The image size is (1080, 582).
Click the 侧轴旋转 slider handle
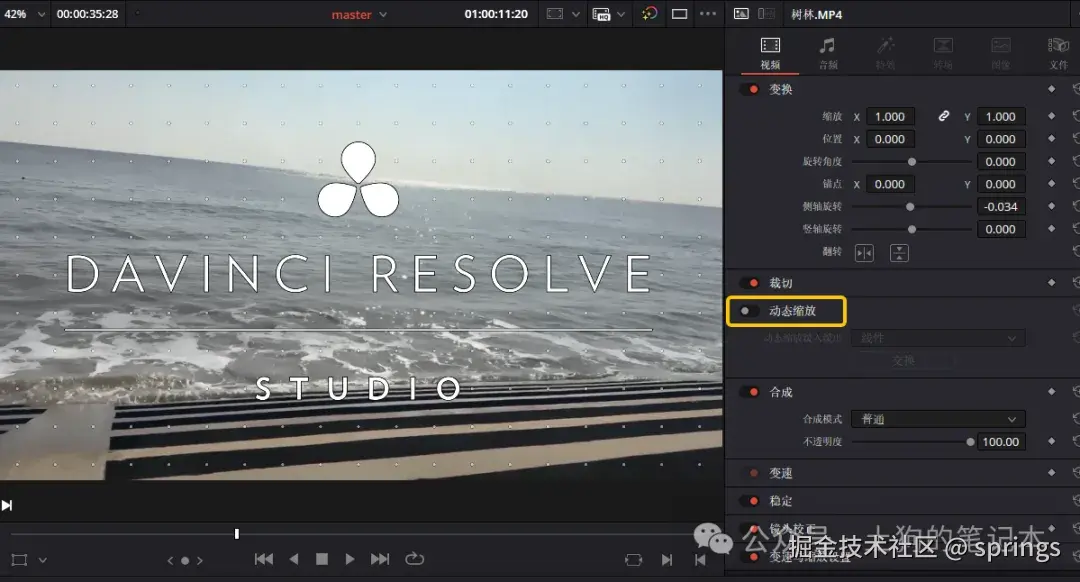910,207
